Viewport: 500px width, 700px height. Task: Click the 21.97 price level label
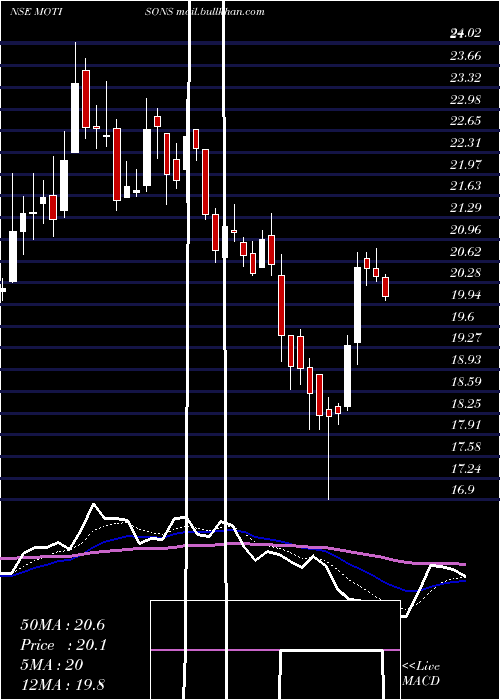[x=466, y=165]
